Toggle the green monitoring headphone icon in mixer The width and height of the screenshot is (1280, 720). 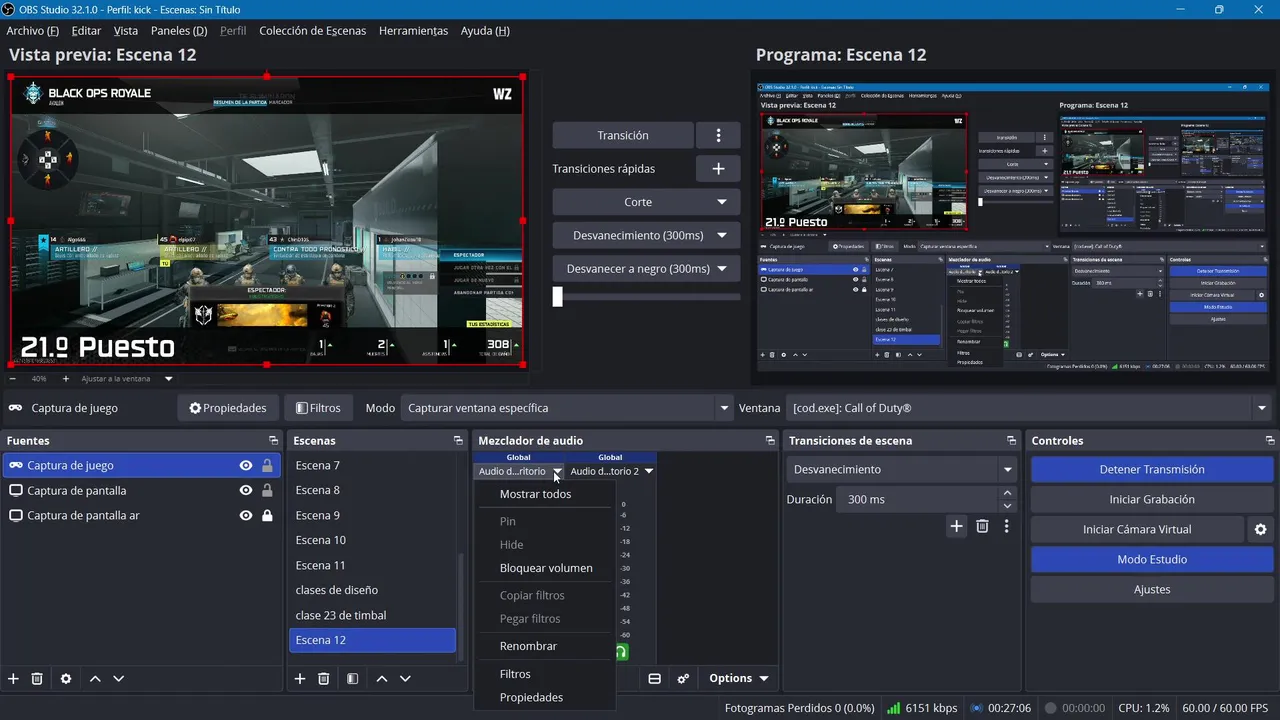click(621, 652)
